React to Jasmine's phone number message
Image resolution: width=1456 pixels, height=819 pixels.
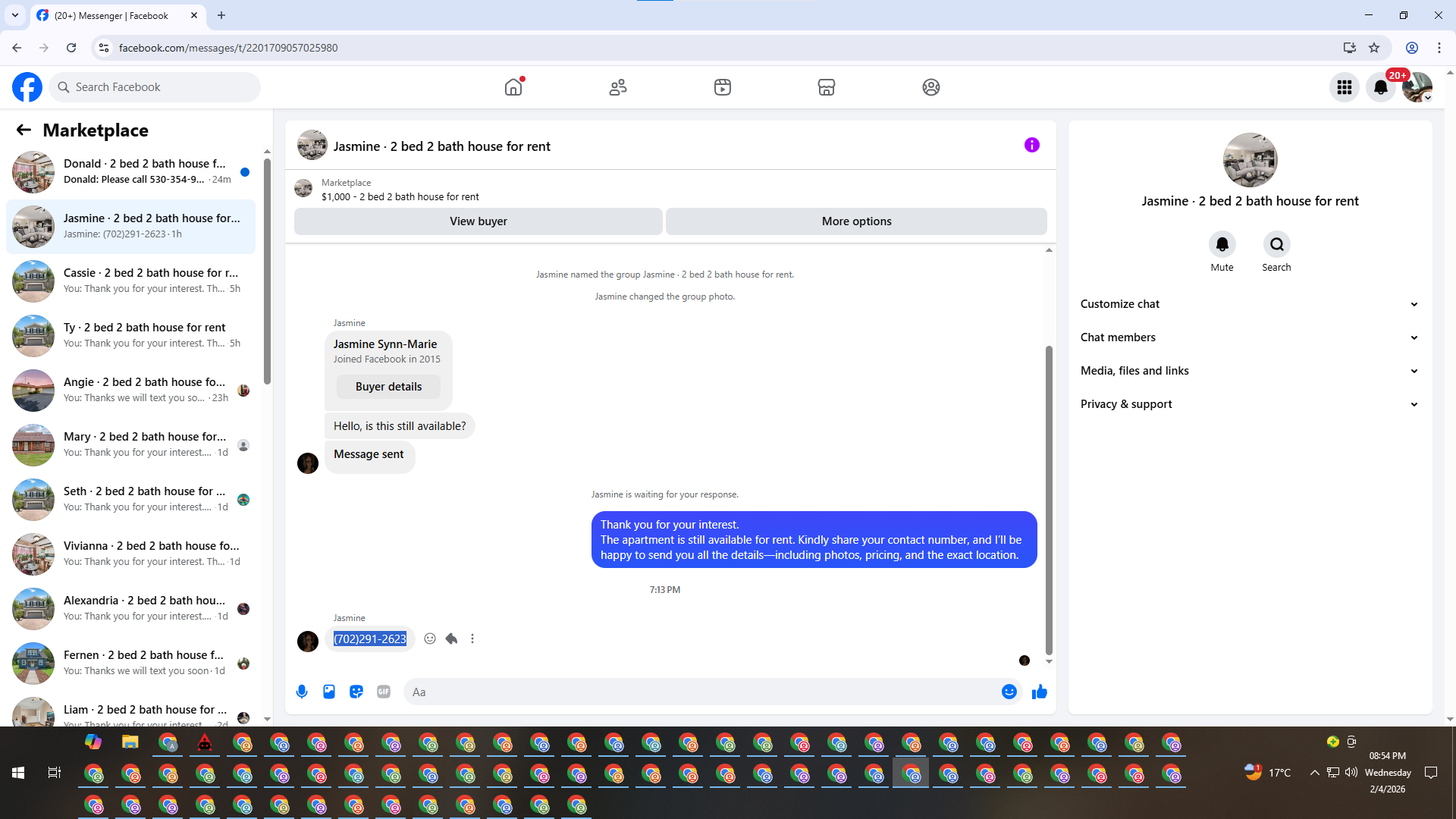430,639
